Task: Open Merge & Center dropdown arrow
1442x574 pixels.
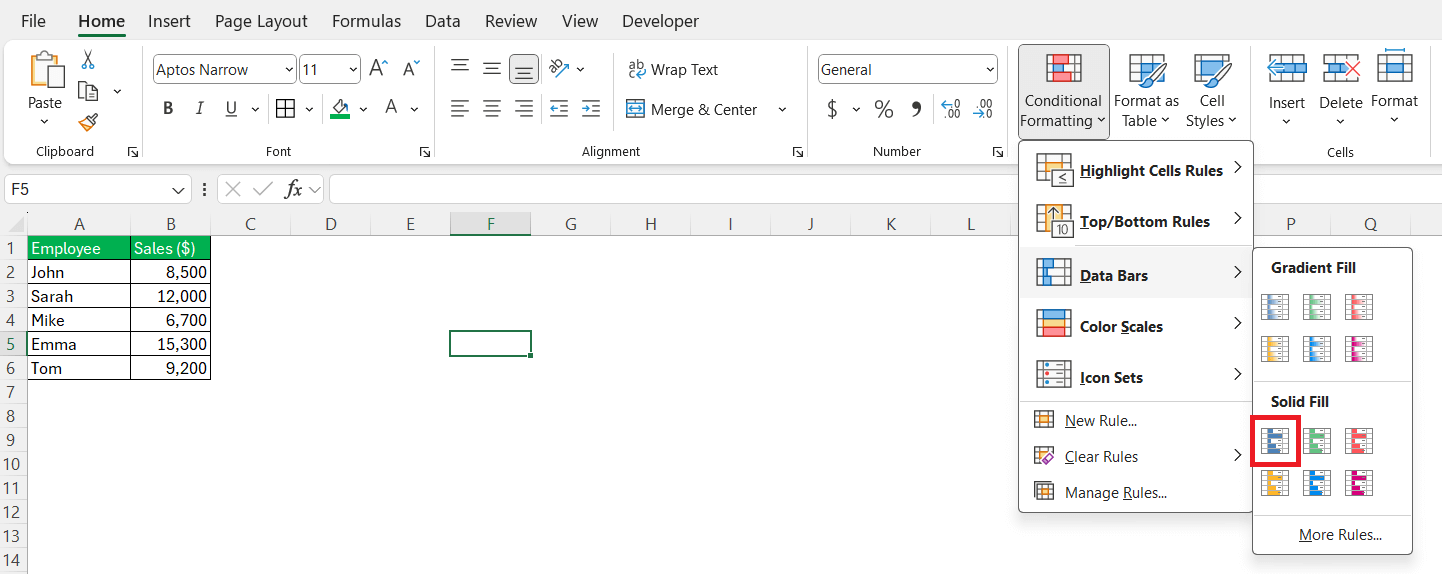Action: tap(782, 109)
